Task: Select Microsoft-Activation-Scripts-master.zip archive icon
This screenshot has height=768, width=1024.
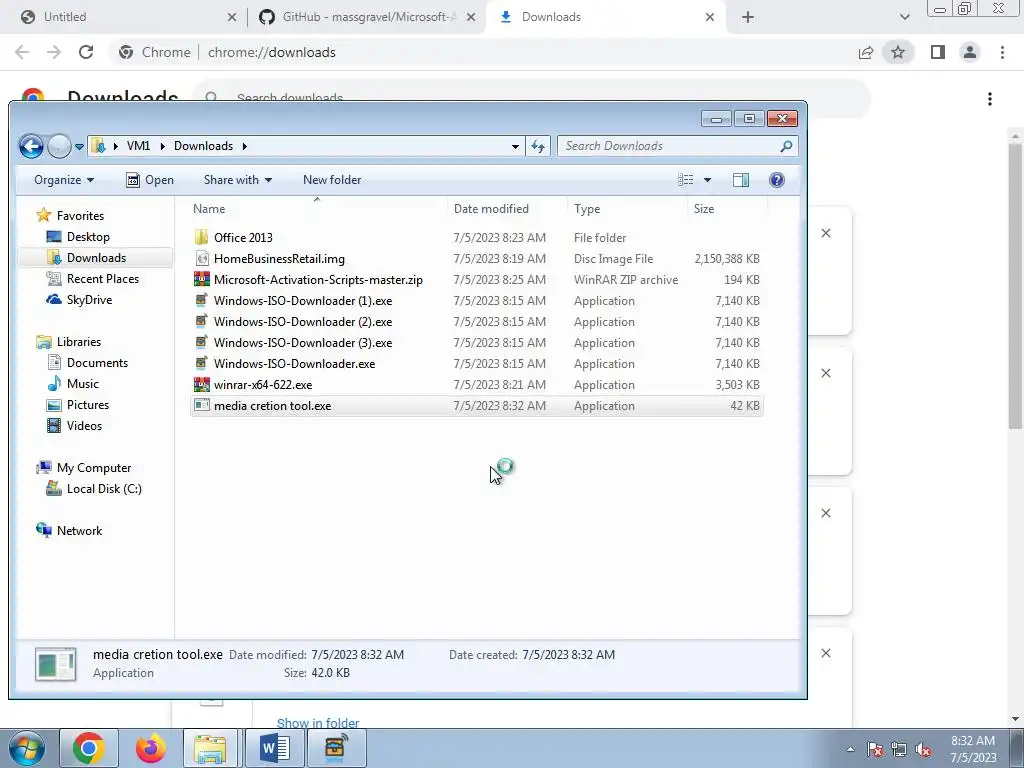Action: coord(202,280)
